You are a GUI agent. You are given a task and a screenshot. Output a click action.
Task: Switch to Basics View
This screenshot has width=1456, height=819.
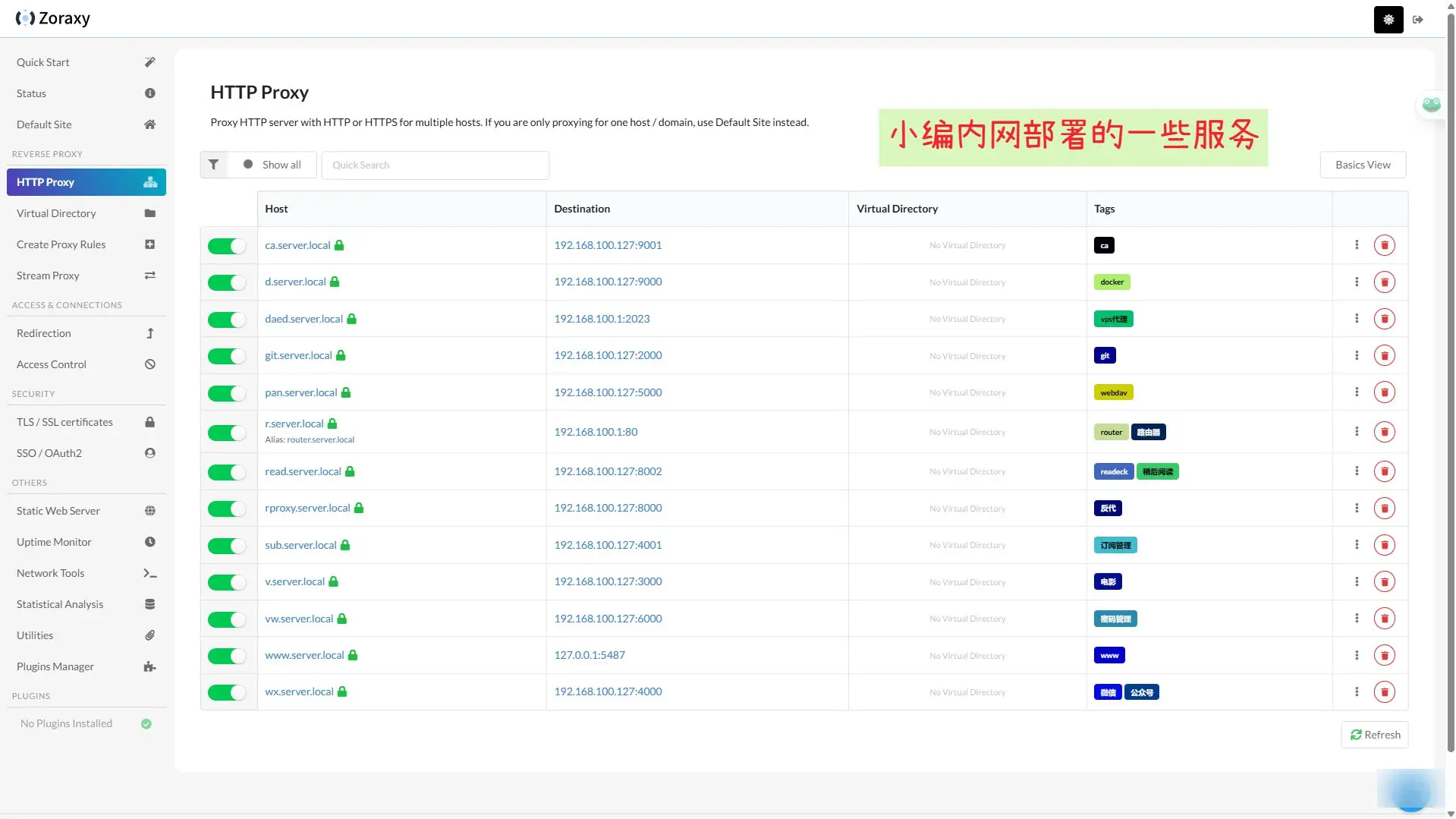(x=1363, y=165)
